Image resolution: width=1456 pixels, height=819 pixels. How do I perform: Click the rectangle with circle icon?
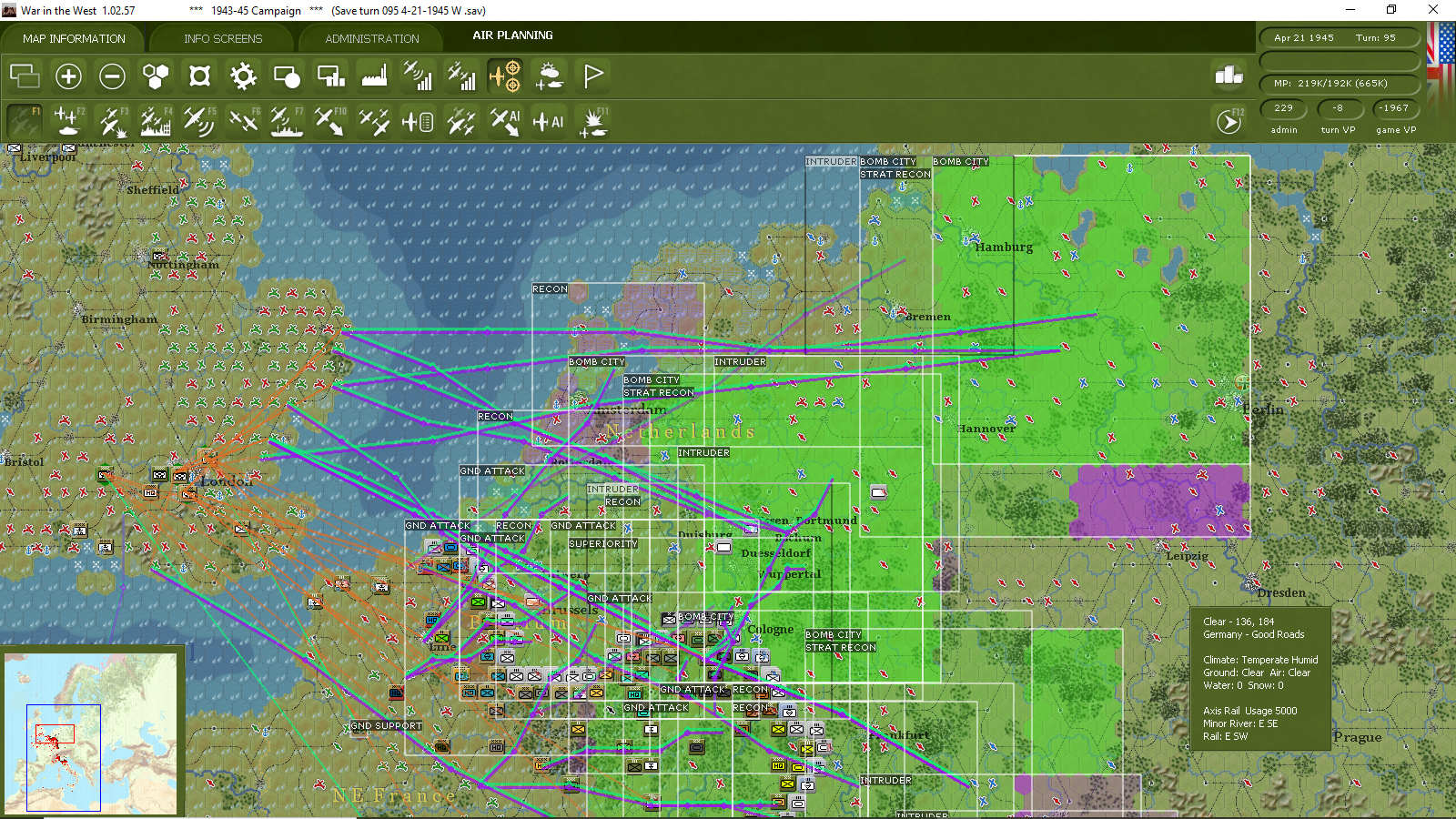click(287, 76)
